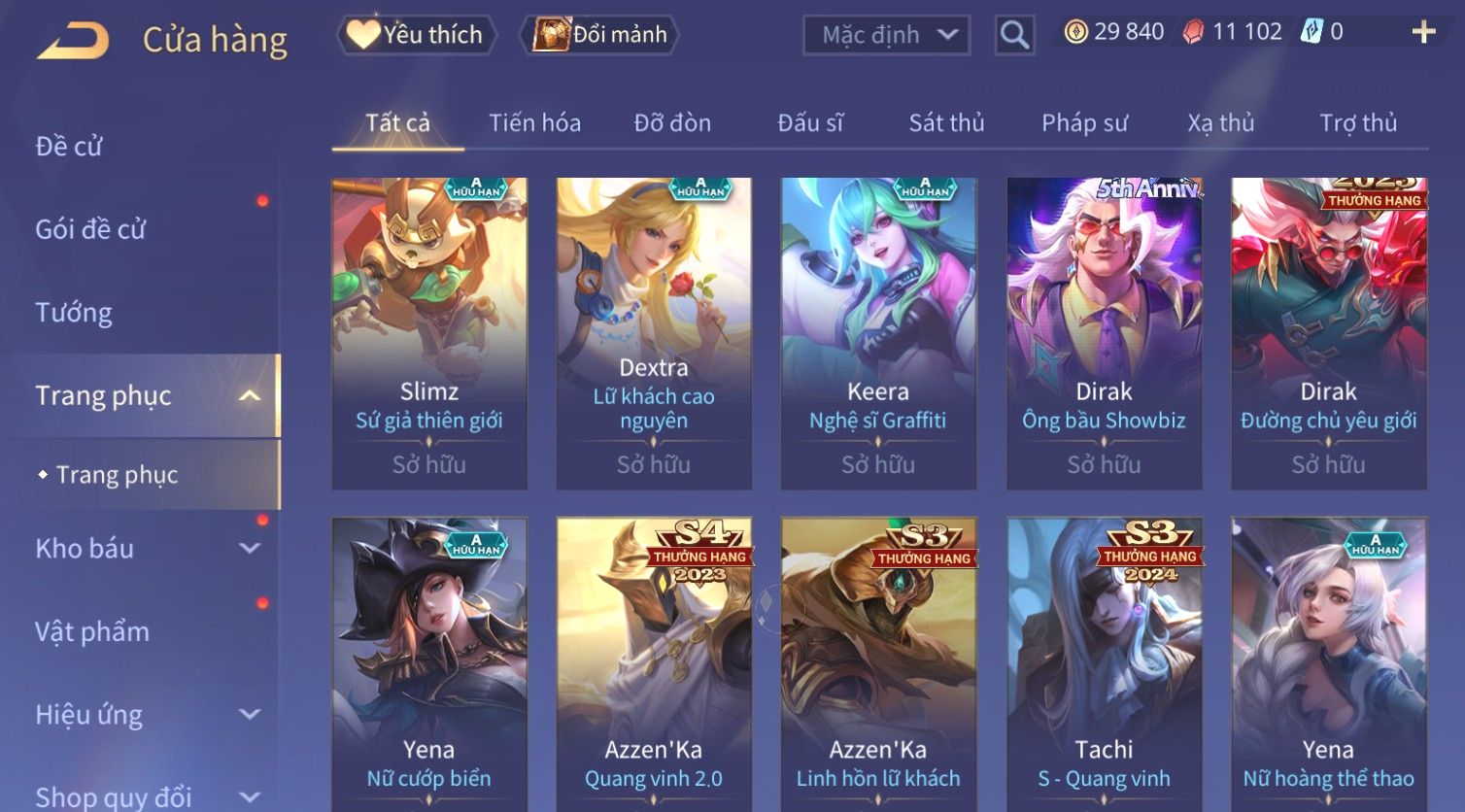This screenshot has width=1465, height=812.
Task: Tap the blue voucher currency icon
Action: coord(1311,32)
